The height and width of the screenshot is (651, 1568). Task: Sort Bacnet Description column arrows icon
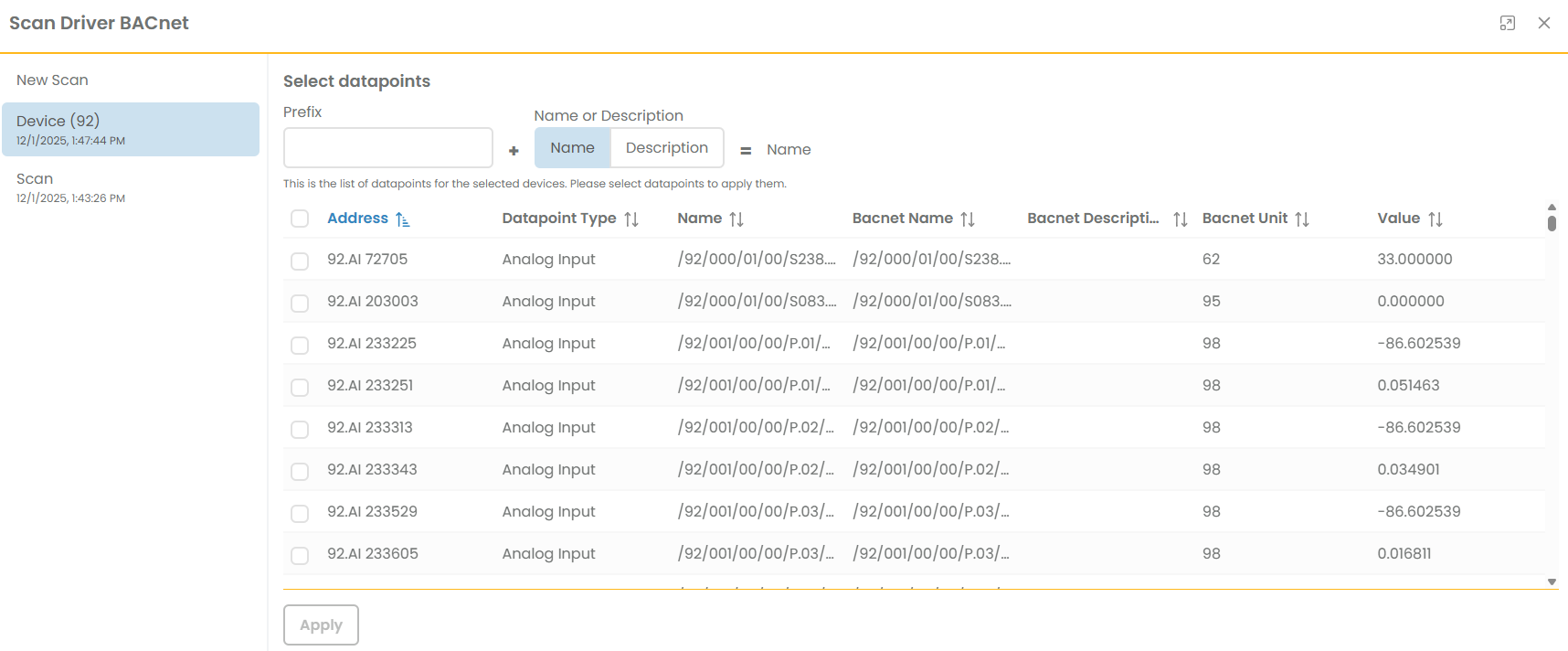(x=1181, y=219)
